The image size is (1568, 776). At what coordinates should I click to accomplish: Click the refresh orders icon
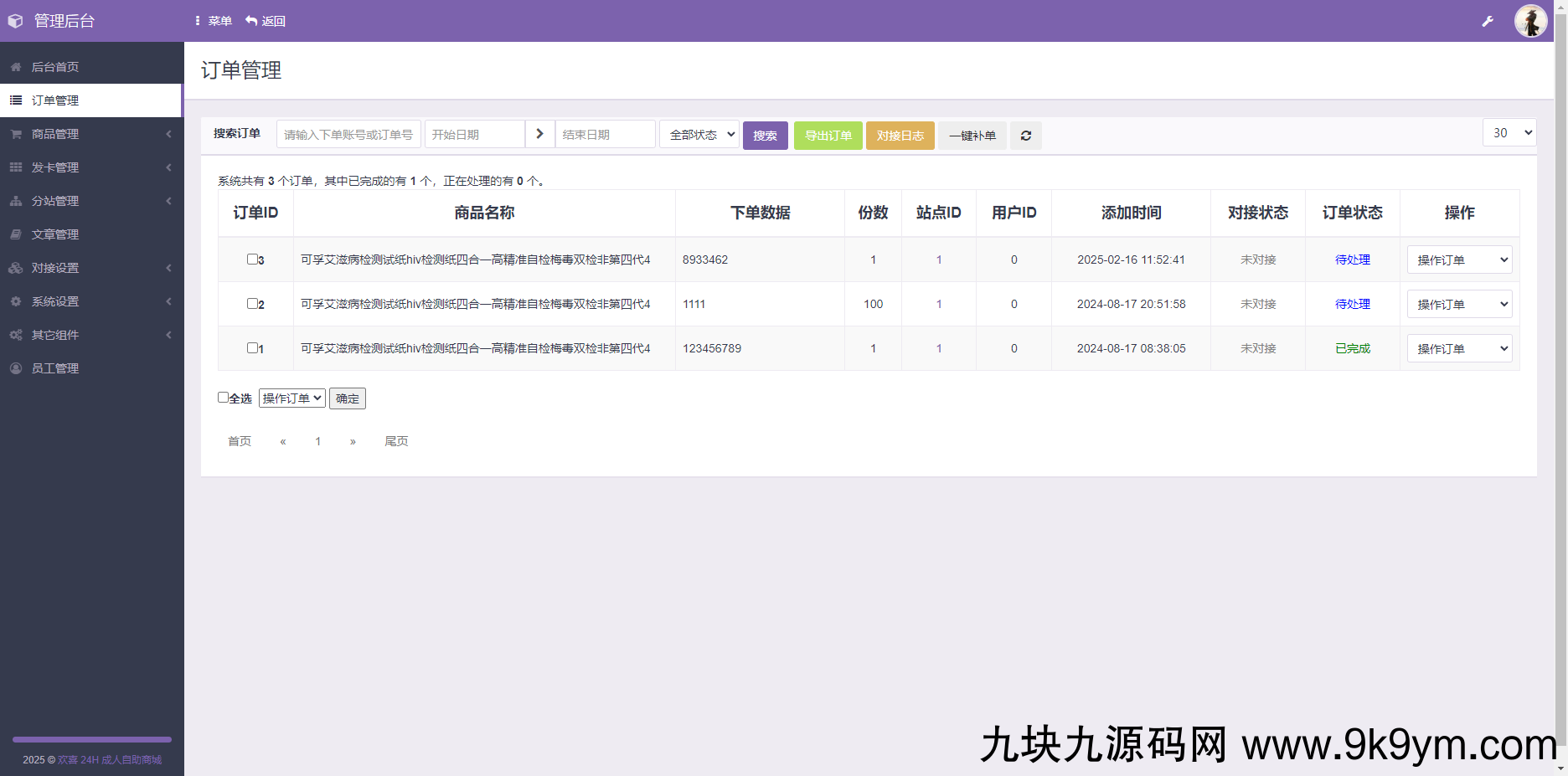pos(1025,135)
